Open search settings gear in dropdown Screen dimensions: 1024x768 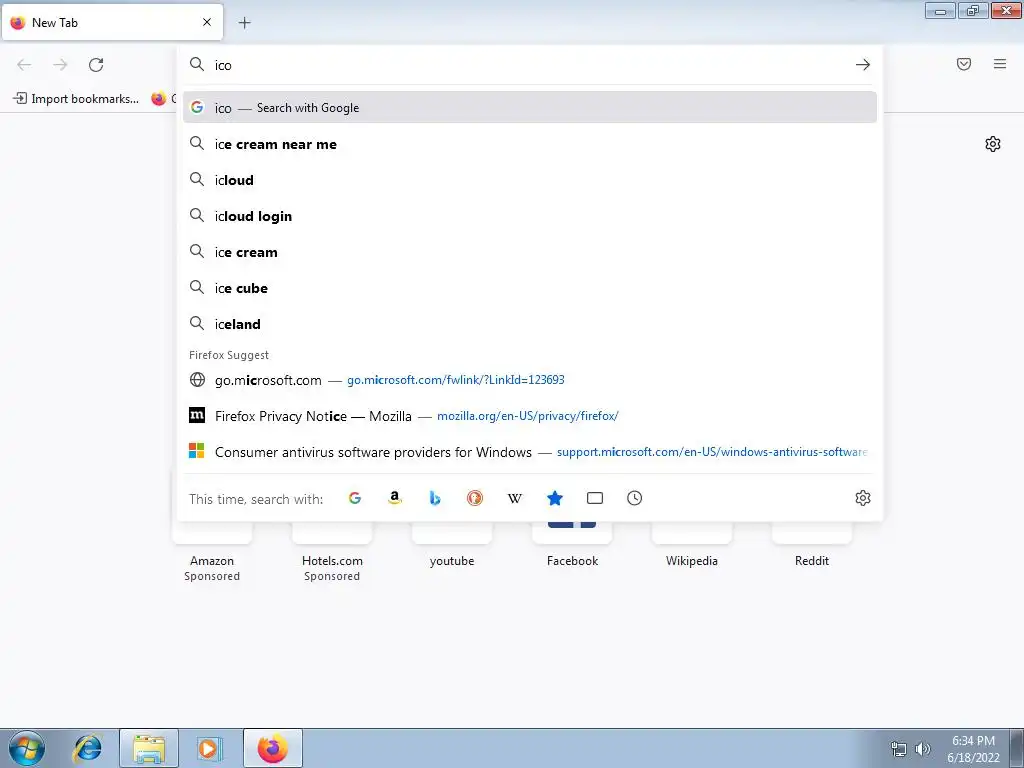point(863,498)
